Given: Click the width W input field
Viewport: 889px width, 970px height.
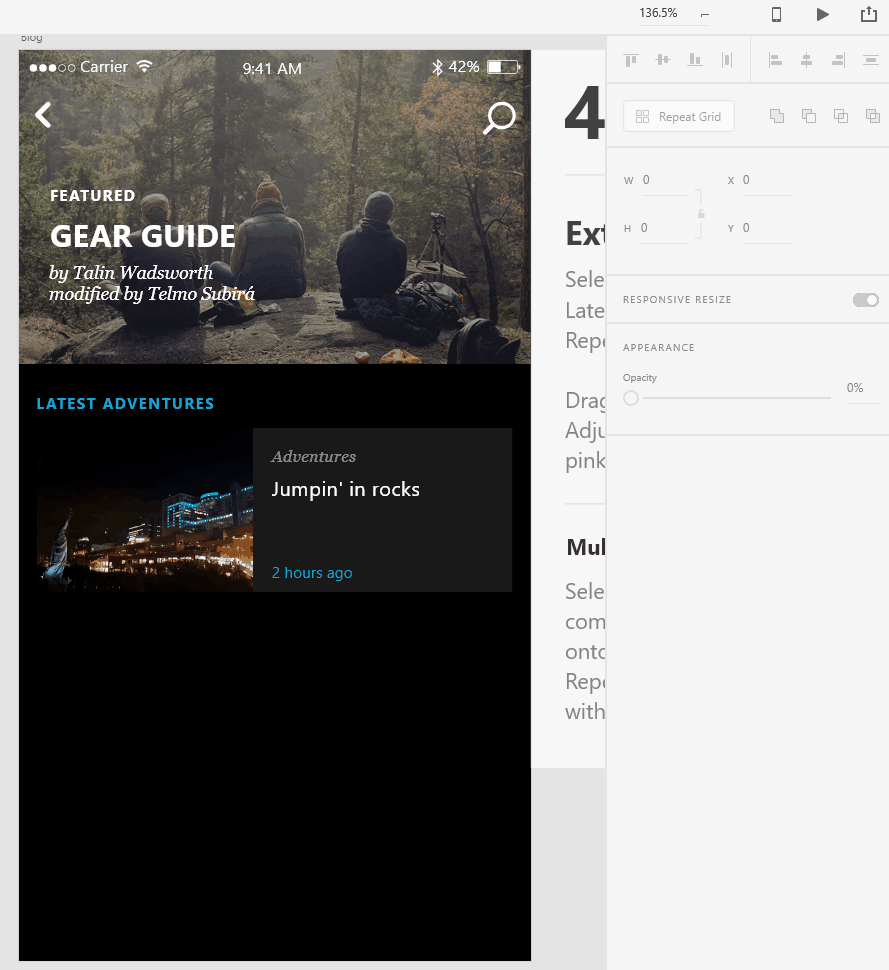Looking at the screenshot, I should (663, 180).
